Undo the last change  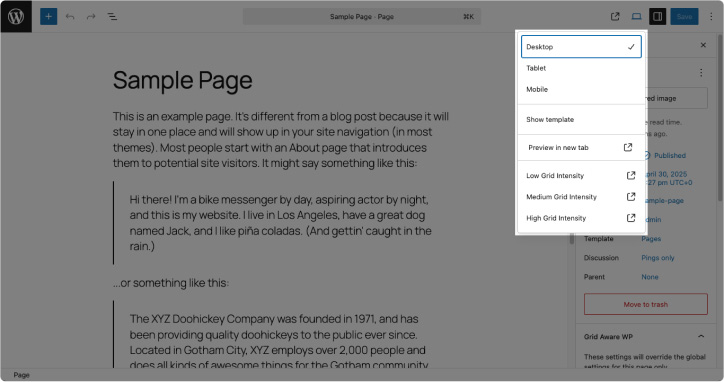pos(70,17)
